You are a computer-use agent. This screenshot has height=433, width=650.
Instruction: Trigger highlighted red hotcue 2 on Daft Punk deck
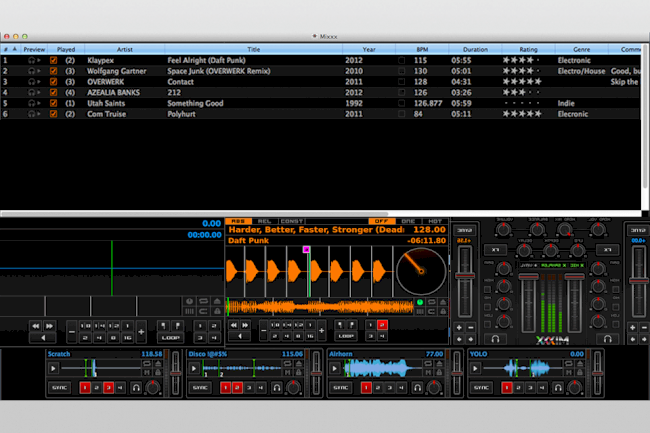(381, 325)
